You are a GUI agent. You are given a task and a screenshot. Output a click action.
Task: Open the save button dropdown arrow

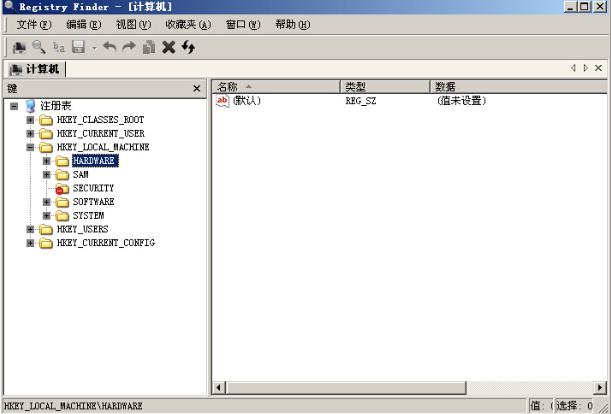tap(94, 48)
